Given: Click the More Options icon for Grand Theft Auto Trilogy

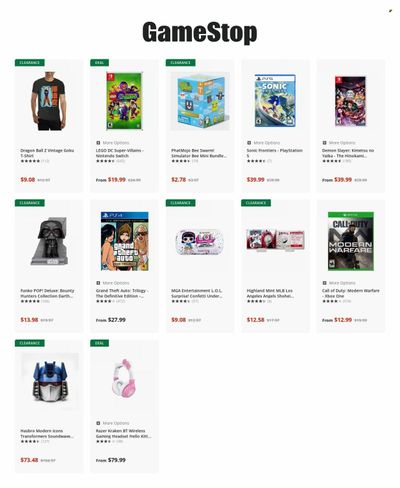Looking at the screenshot, I should (x=98, y=283).
